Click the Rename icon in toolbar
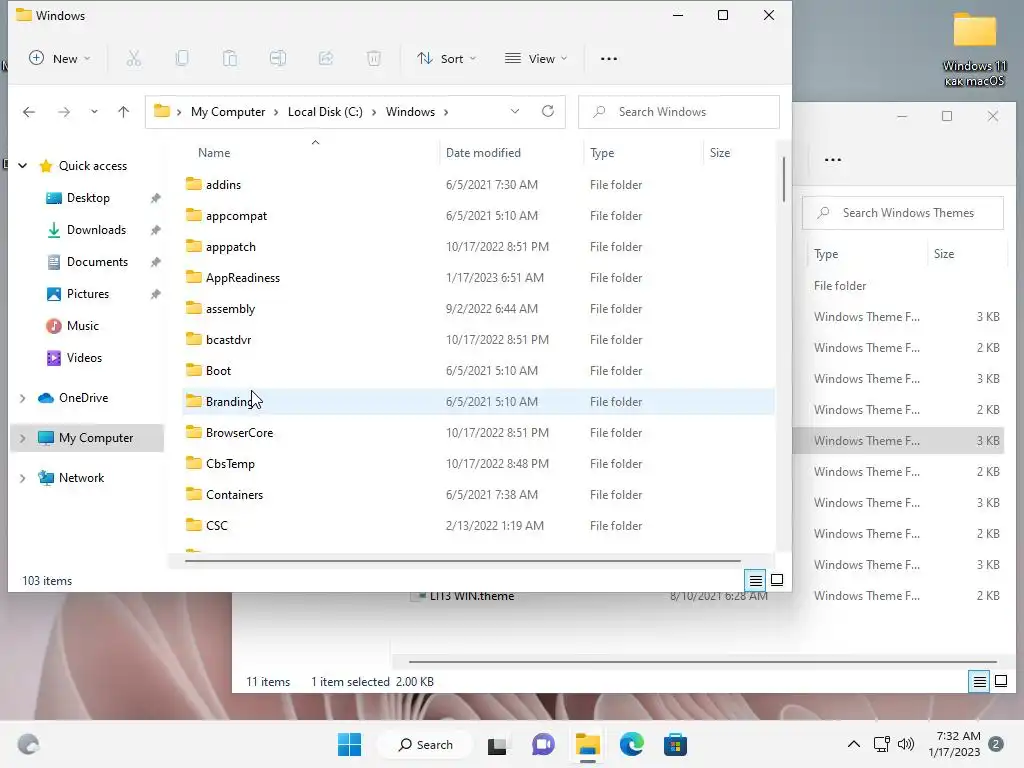Screen dimensions: 1024x768 (x=278, y=59)
